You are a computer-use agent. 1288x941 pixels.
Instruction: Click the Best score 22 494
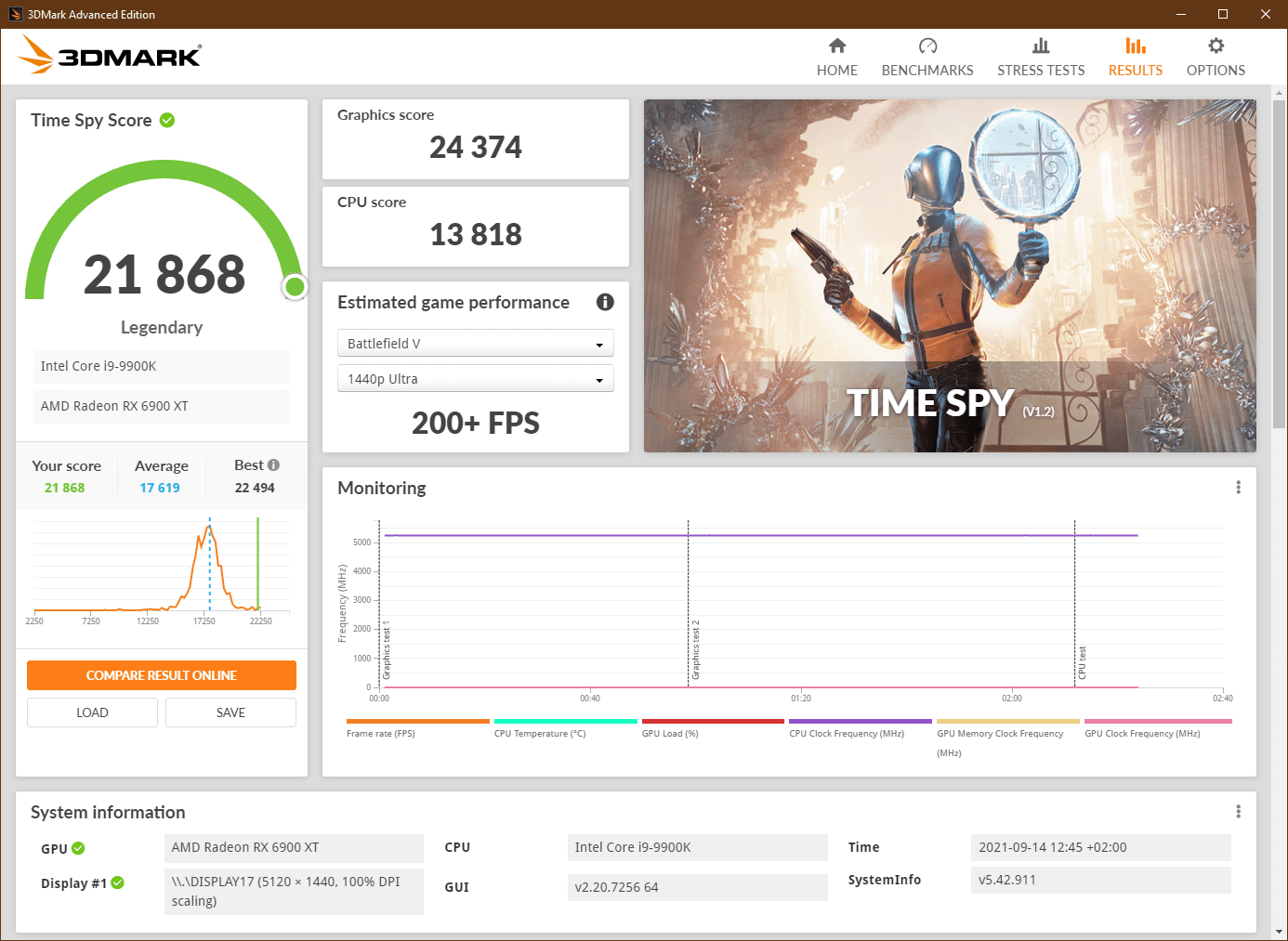255,488
